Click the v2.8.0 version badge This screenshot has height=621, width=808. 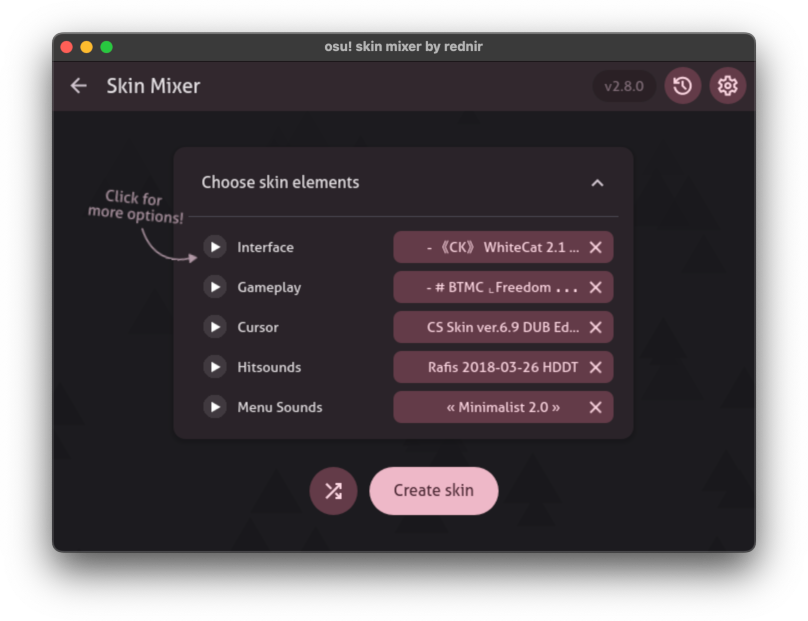point(624,86)
